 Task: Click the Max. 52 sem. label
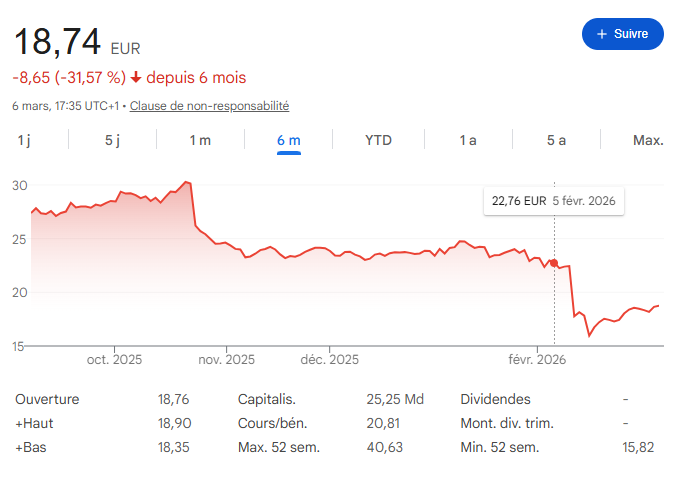click(x=278, y=447)
